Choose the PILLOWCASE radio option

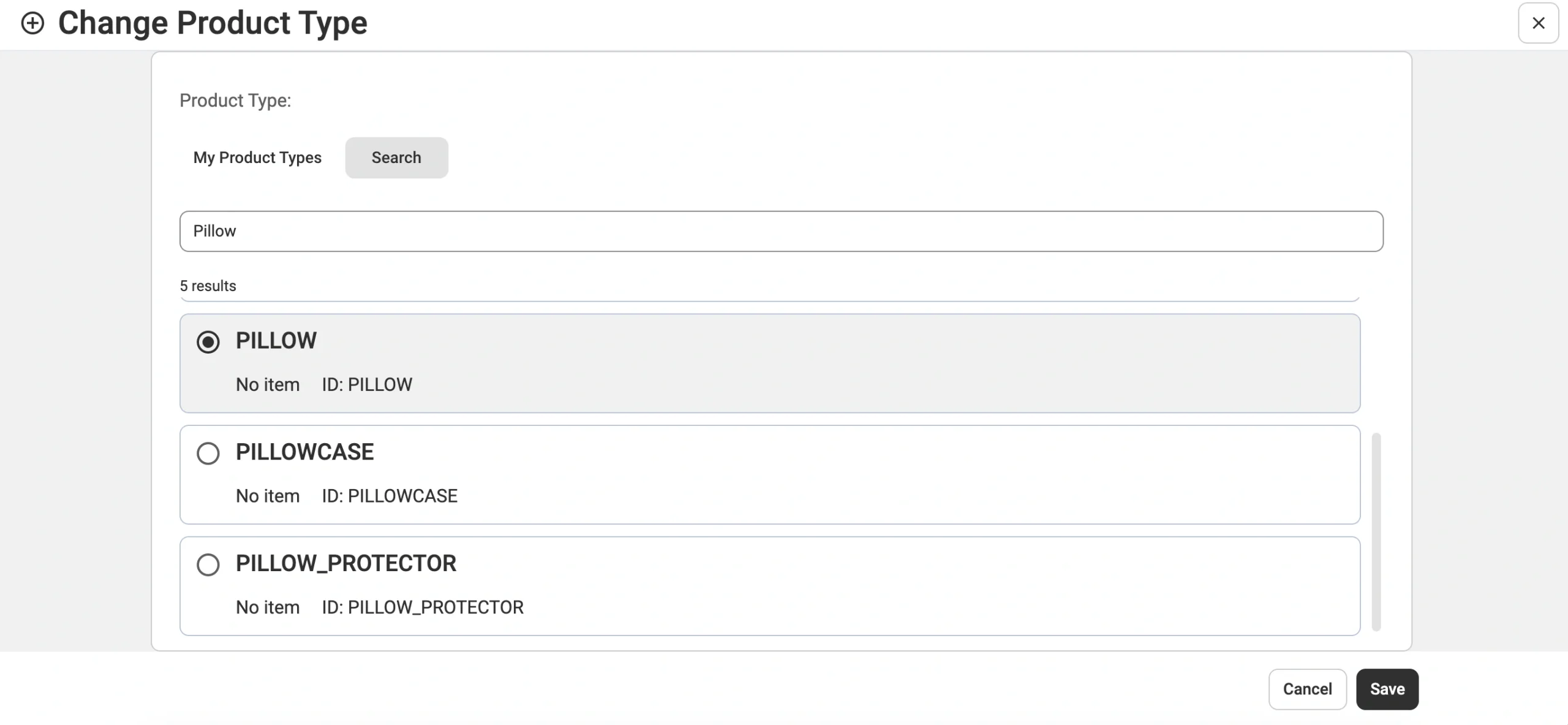tap(208, 454)
